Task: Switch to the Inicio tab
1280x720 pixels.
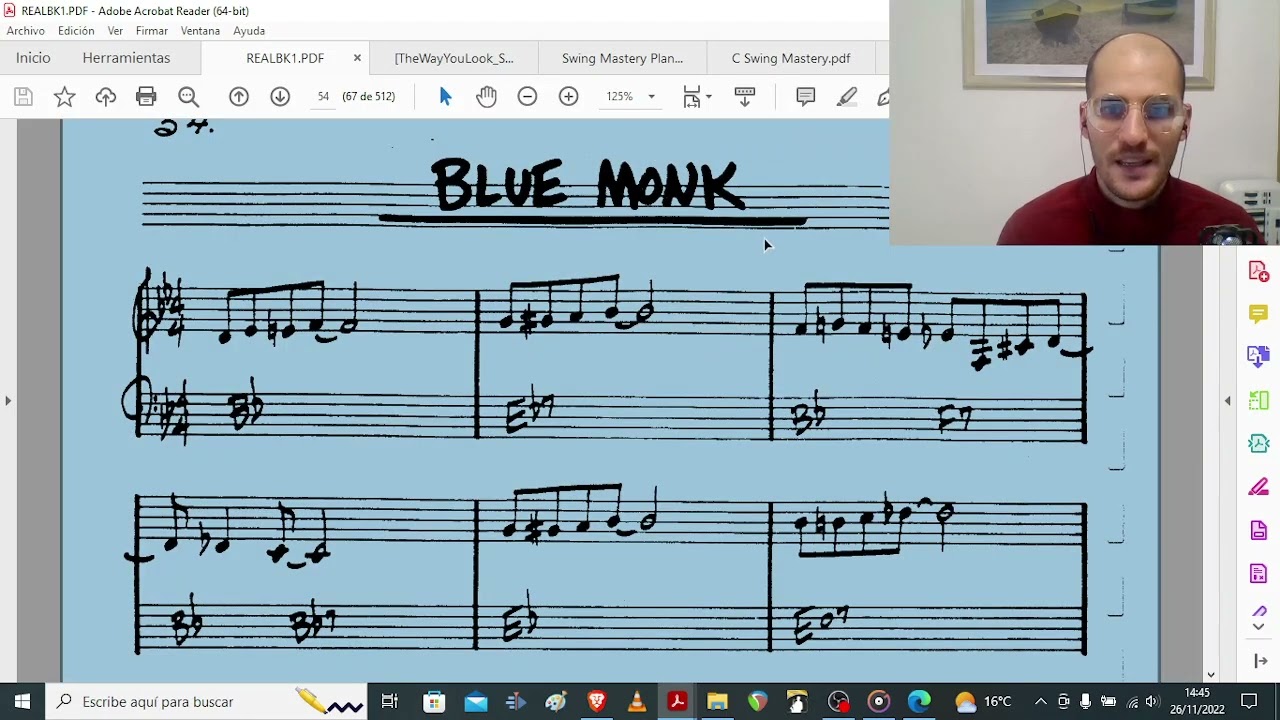Action: pyautogui.click(x=33, y=58)
